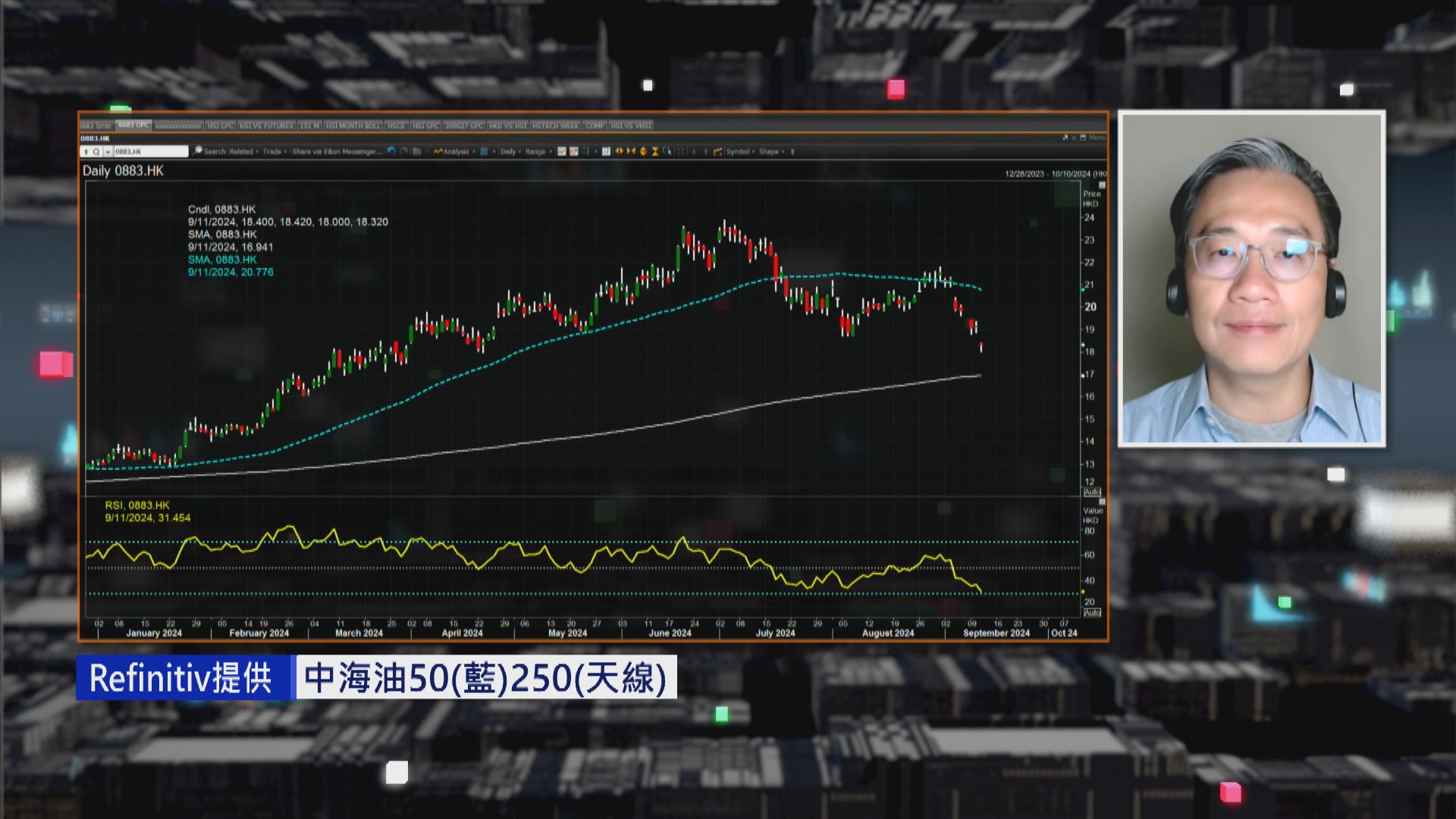Click the Cndl, 0883.HK legend label
The height and width of the screenshot is (819, 1456).
(221, 209)
